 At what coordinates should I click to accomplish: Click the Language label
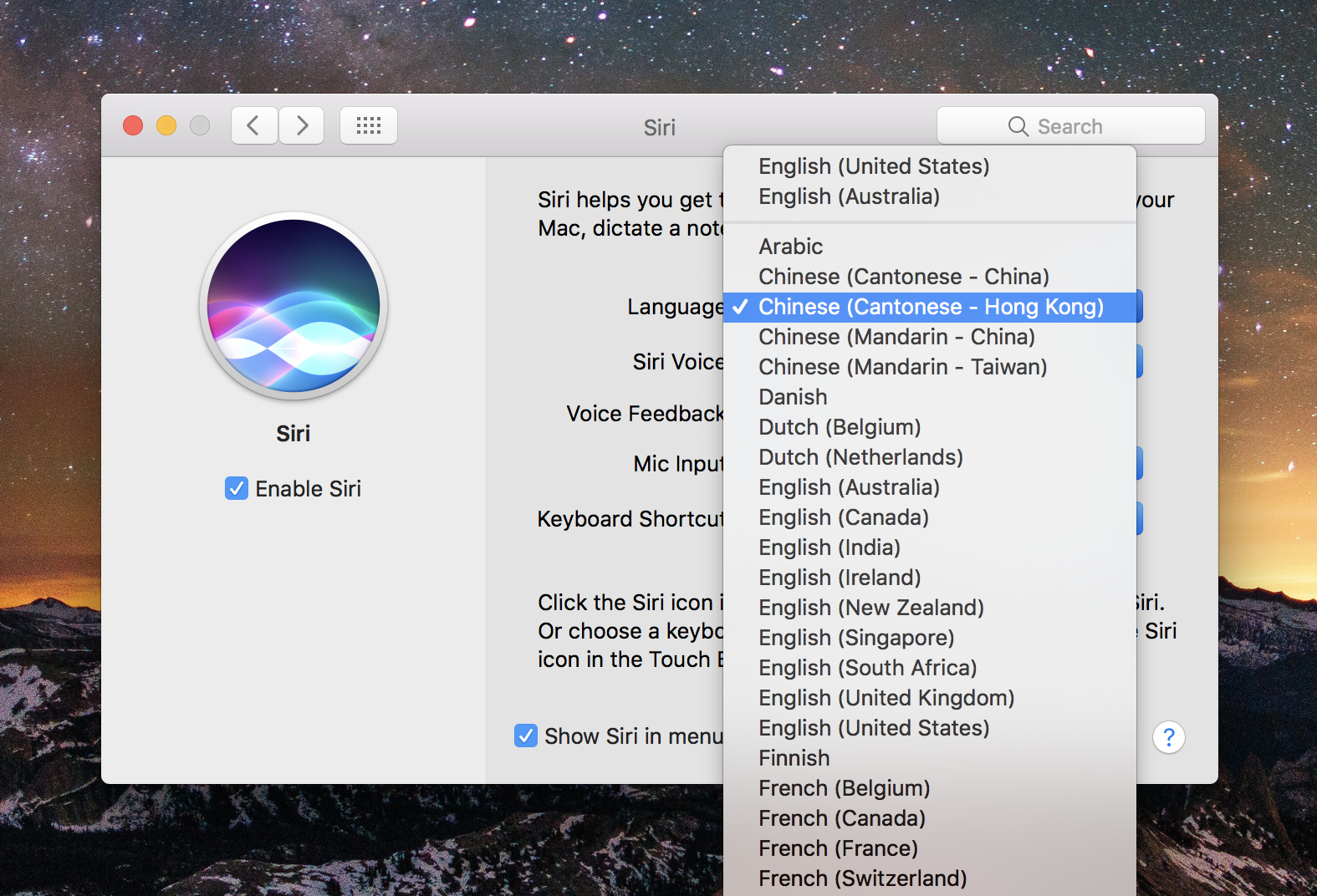pos(676,308)
